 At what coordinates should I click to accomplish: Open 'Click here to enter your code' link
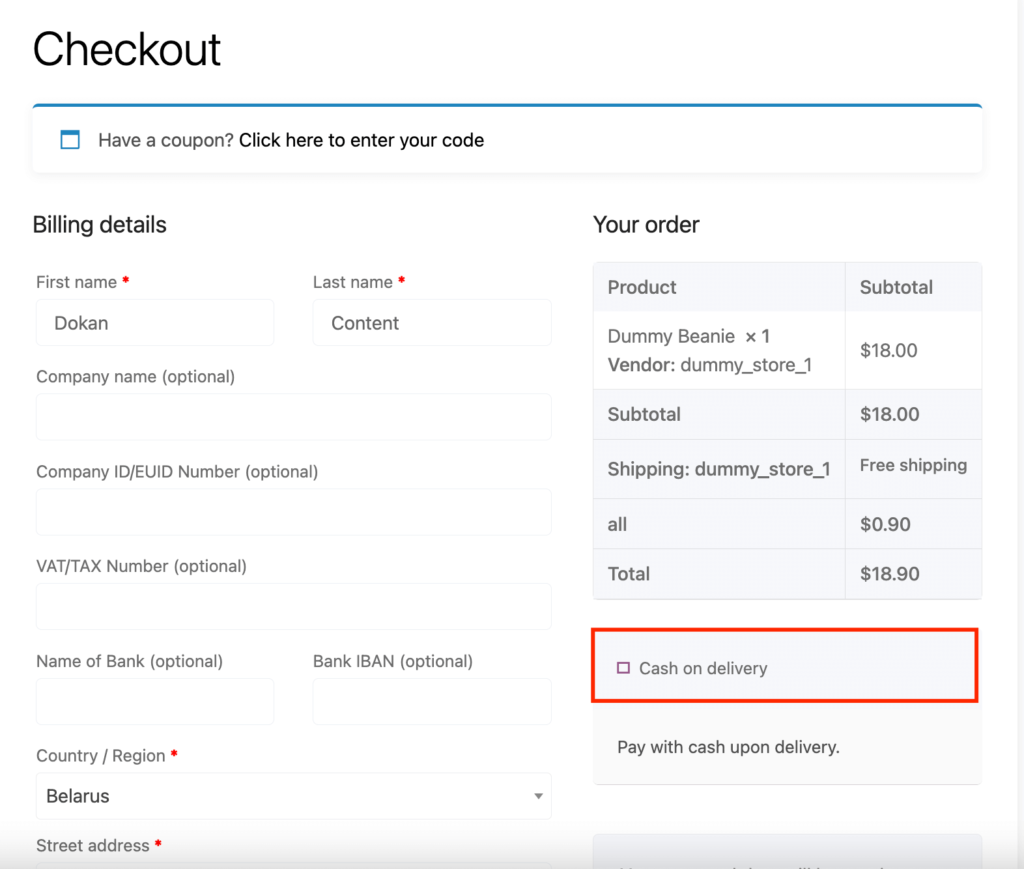[361, 140]
